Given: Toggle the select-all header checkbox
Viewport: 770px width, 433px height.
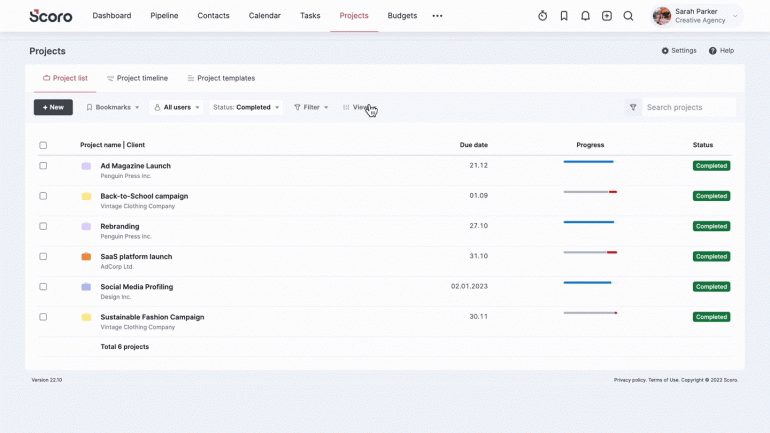Looking at the screenshot, I should [43, 145].
